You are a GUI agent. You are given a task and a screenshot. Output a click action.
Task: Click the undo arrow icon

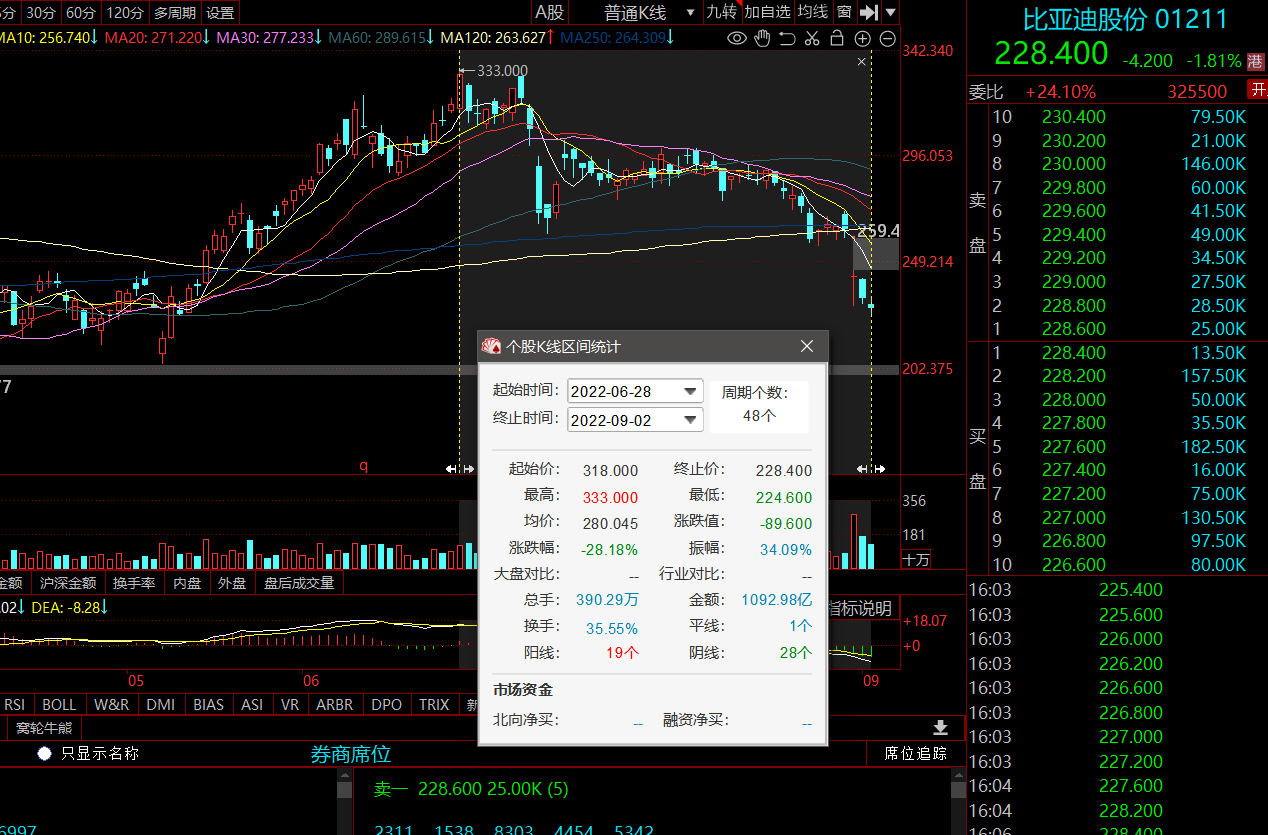787,38
